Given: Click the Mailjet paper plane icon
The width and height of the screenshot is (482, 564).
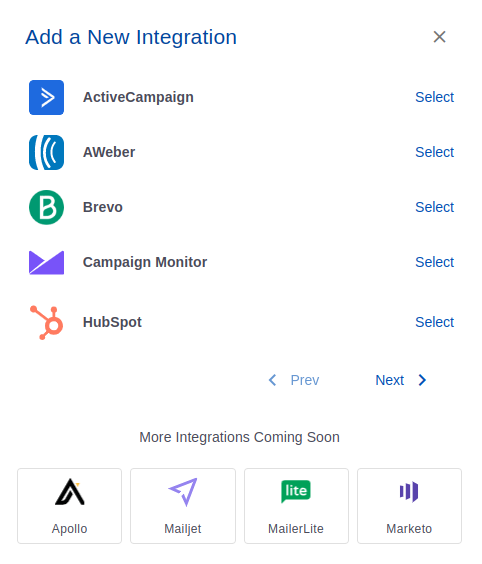Looking at the screenshot, I should 183,492.
